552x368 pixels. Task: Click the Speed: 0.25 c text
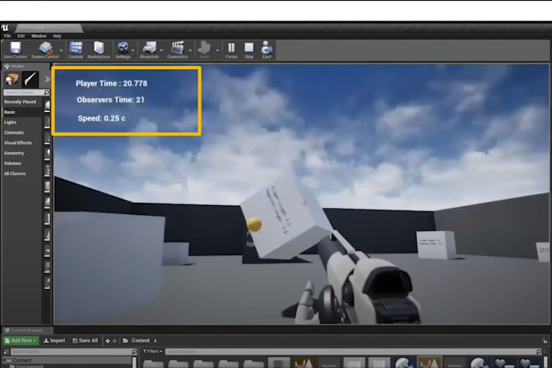(101, 118)
